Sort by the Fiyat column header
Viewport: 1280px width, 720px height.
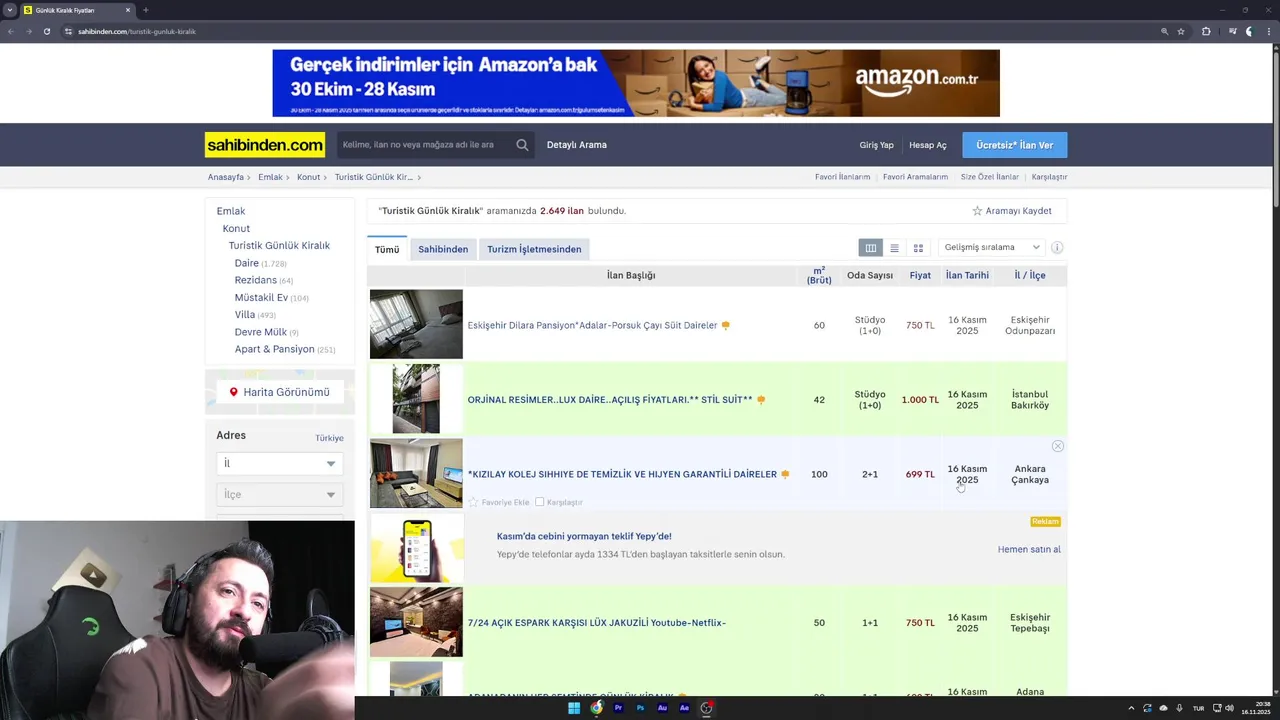click(920, 275)
